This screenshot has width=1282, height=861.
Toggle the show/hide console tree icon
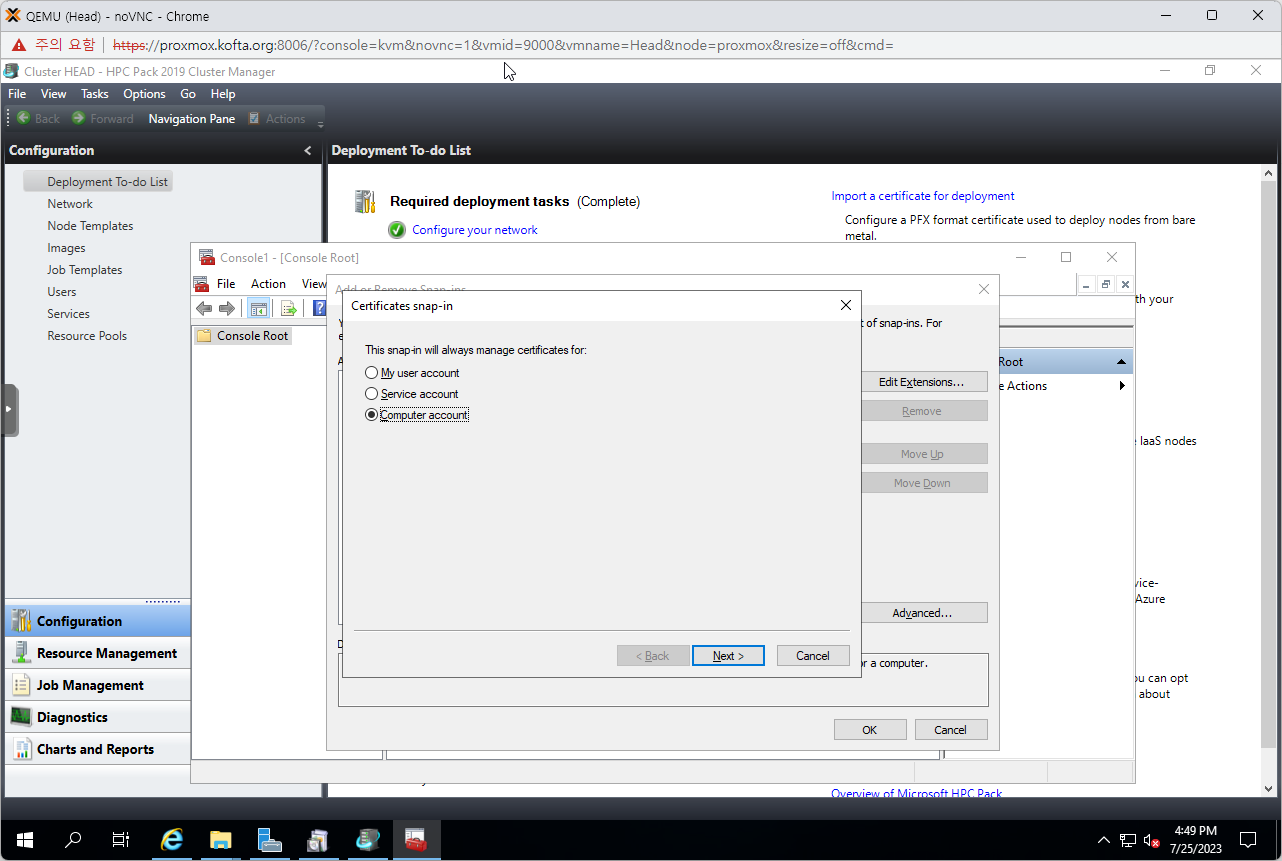click(x=258, y=308)
